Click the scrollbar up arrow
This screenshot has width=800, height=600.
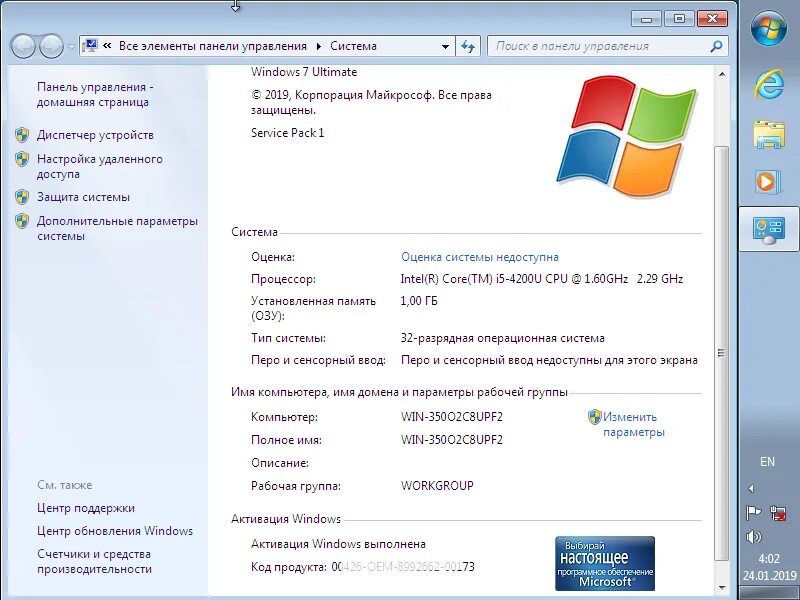(722, 74)
